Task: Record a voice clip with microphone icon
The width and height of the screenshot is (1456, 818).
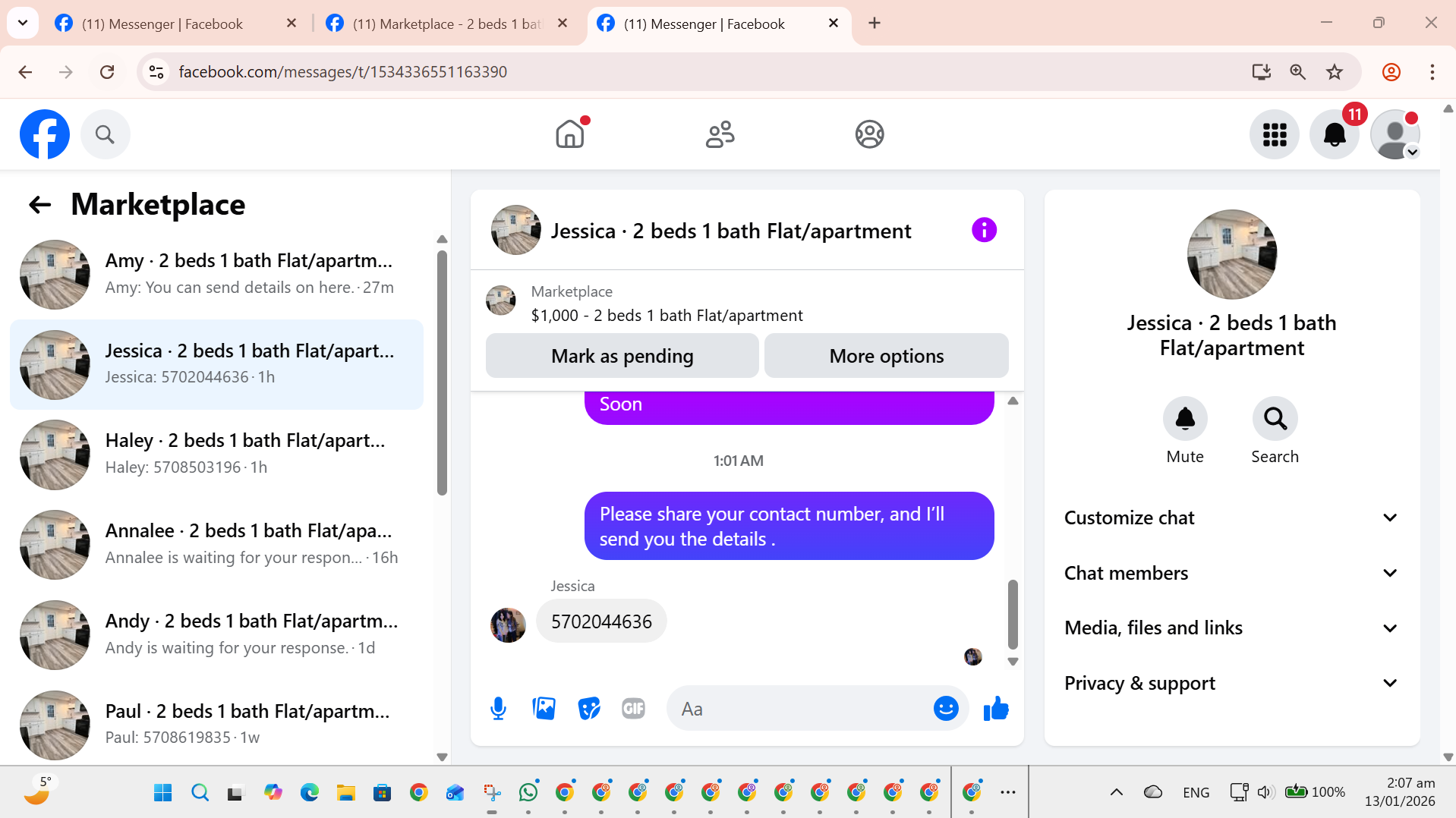Action: (498, 709)
